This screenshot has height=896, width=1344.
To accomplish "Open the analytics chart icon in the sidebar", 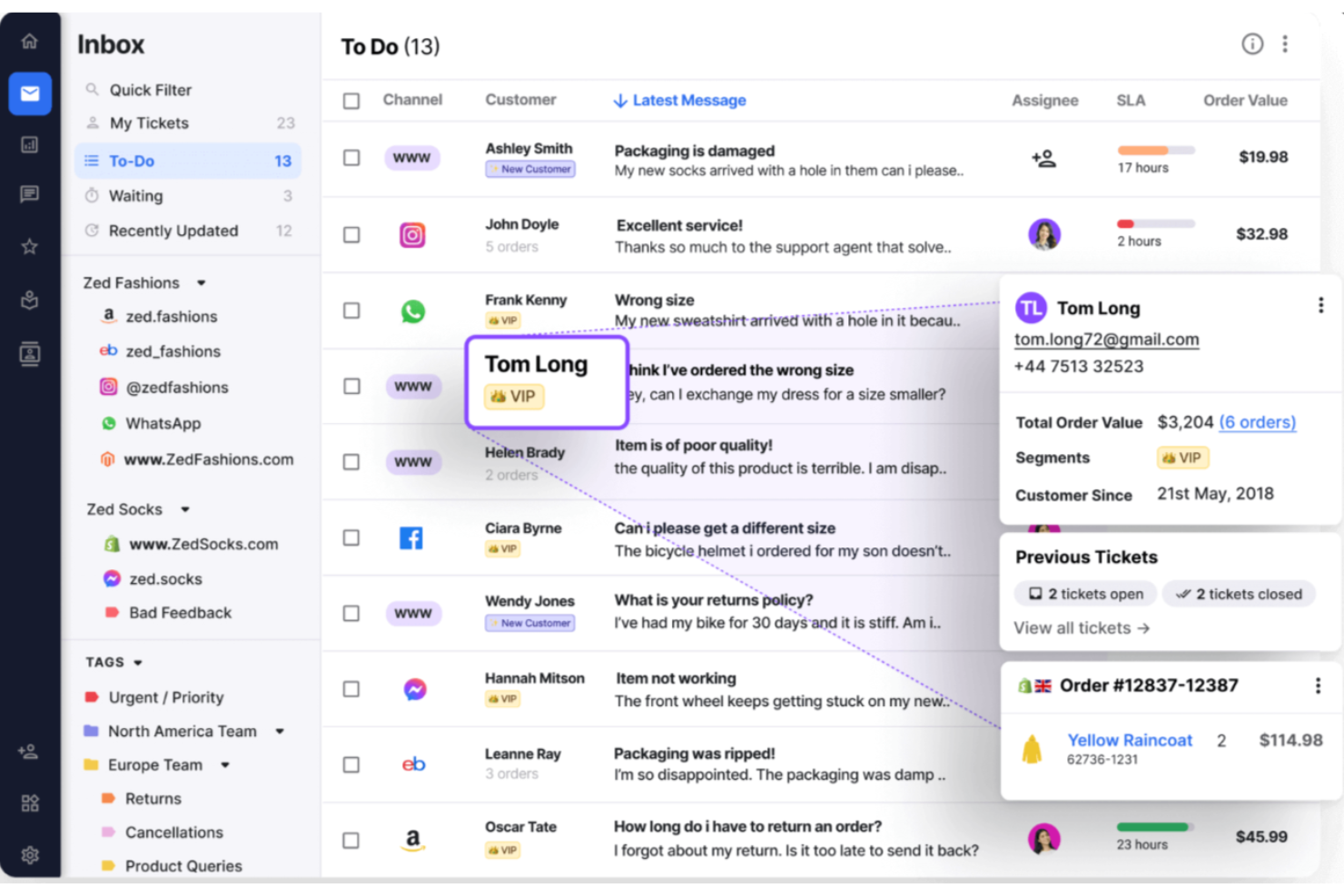I will (x=30, y=143).
